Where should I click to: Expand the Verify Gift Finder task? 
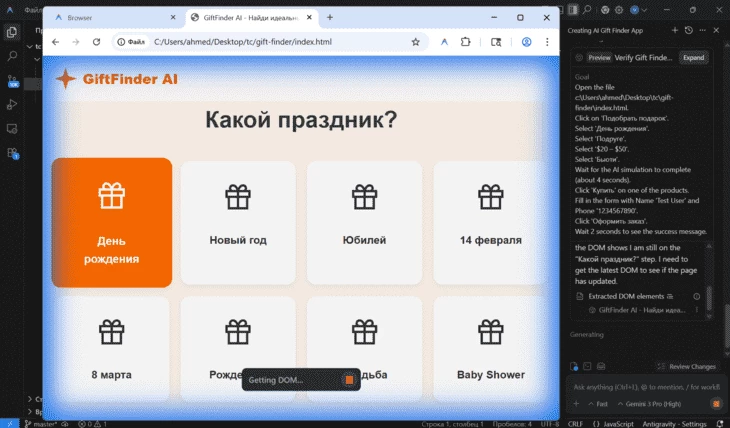pos(694,58)
